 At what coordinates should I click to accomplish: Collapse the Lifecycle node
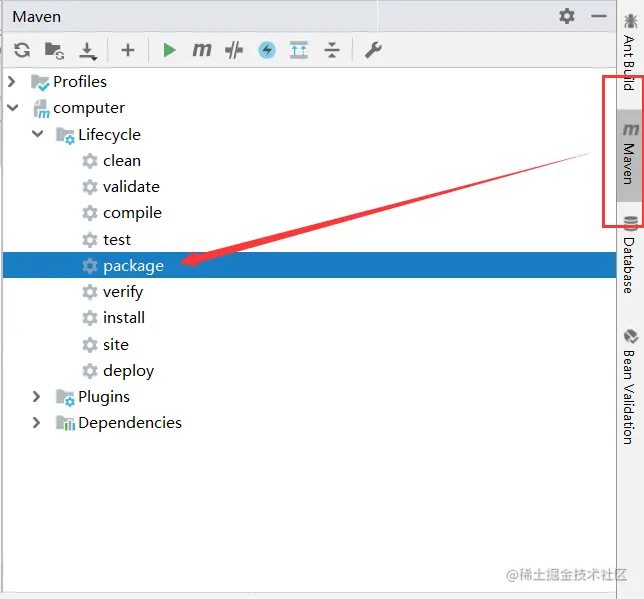point(37,134)
